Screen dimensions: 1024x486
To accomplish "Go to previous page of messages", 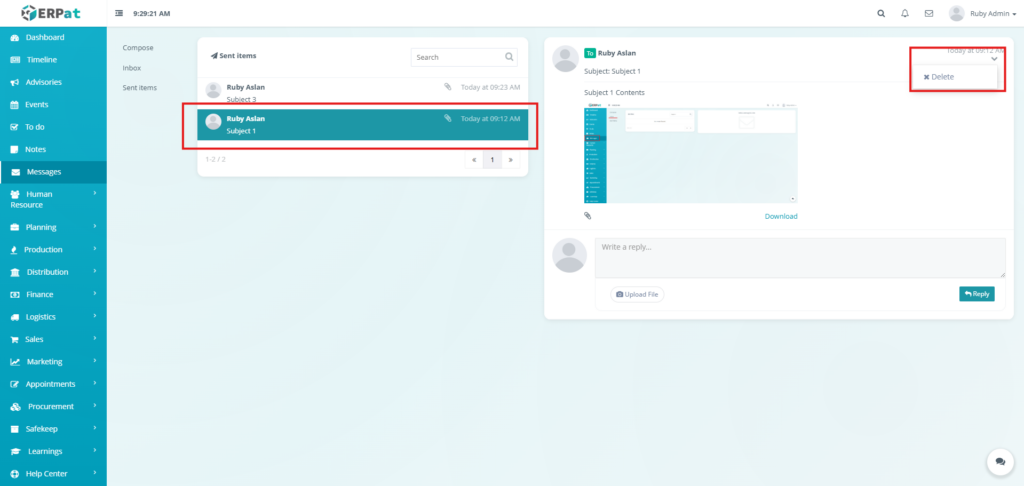I will tap(474, 159).
